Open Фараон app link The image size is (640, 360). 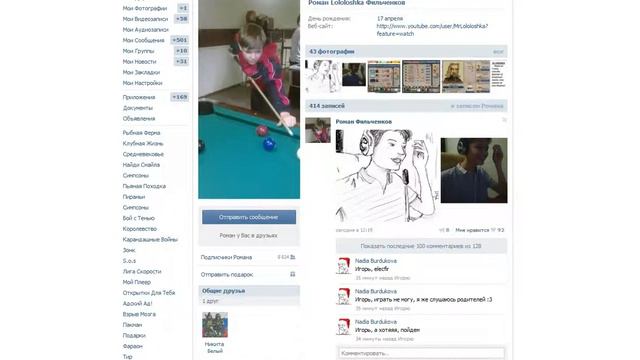(x=133, y=346)
